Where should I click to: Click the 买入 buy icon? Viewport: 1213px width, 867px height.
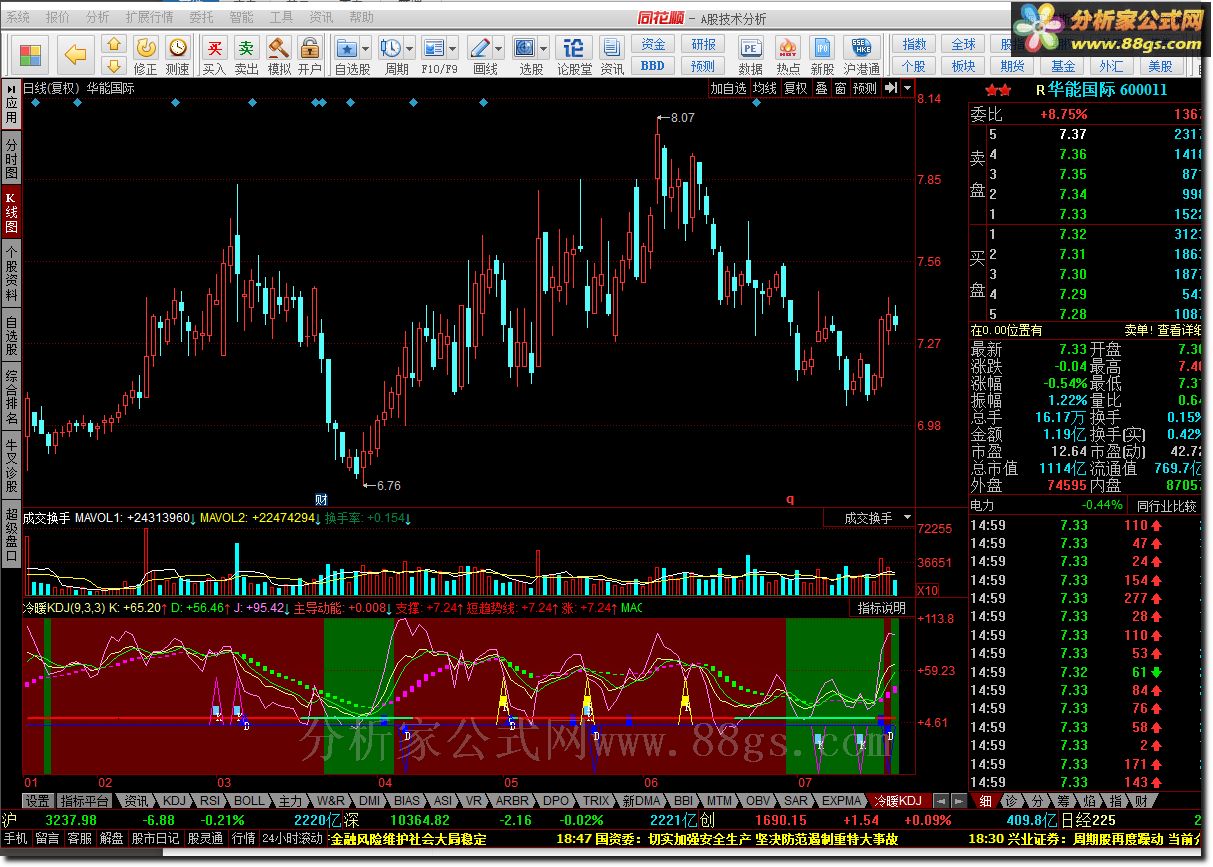(214, 55)
